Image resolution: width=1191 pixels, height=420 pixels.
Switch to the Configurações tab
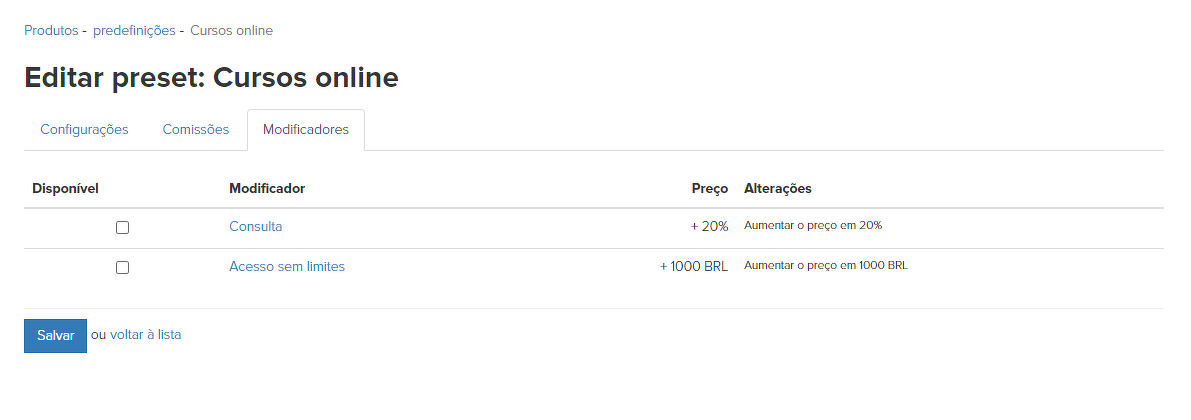(84, 129)
